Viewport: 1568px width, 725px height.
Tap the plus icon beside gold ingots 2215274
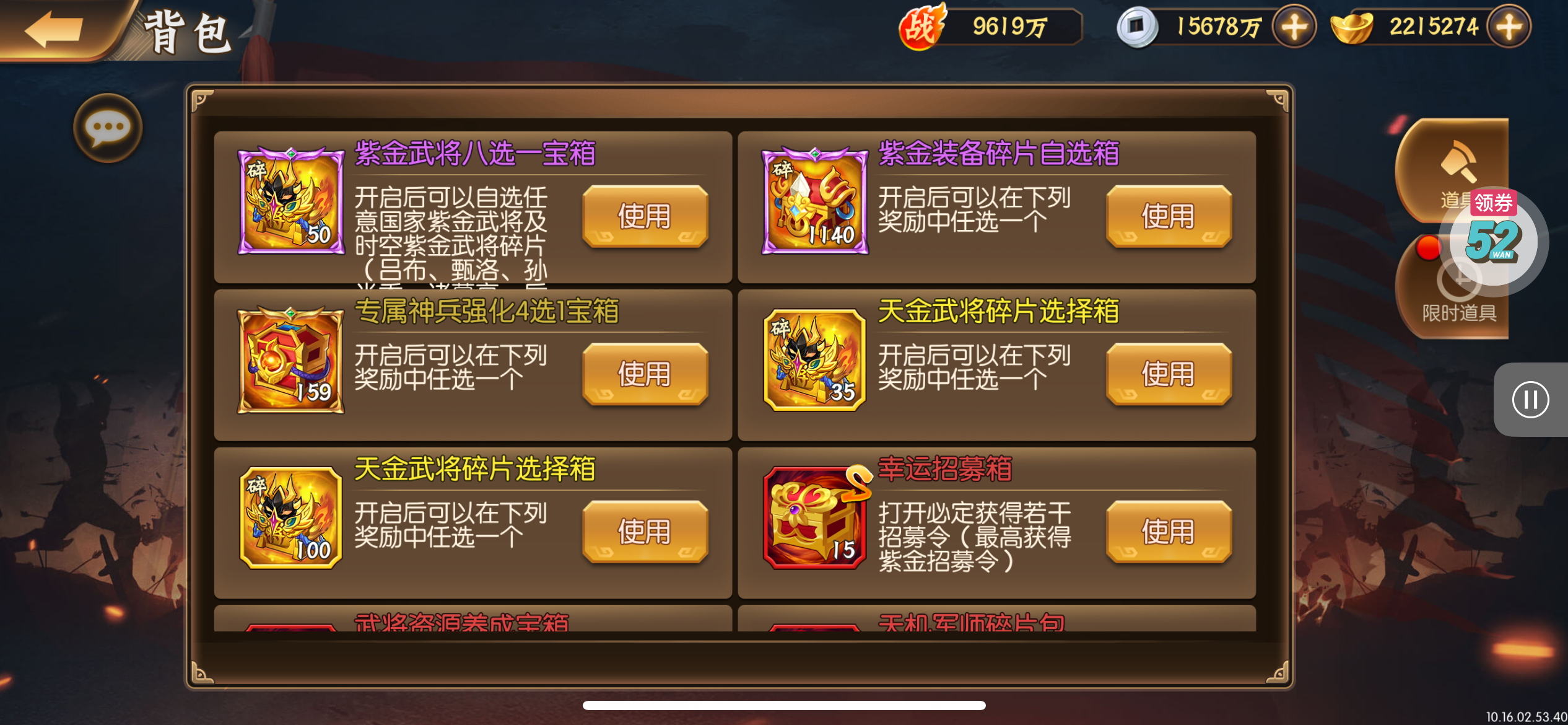coord(1509,27)
